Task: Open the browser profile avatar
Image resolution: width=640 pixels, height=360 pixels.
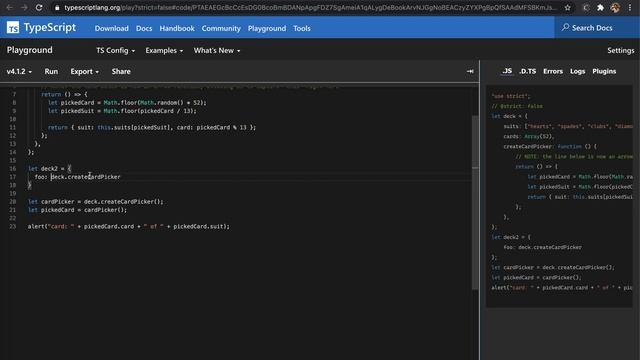Action: pyautogui.click(x=615, y=7)
